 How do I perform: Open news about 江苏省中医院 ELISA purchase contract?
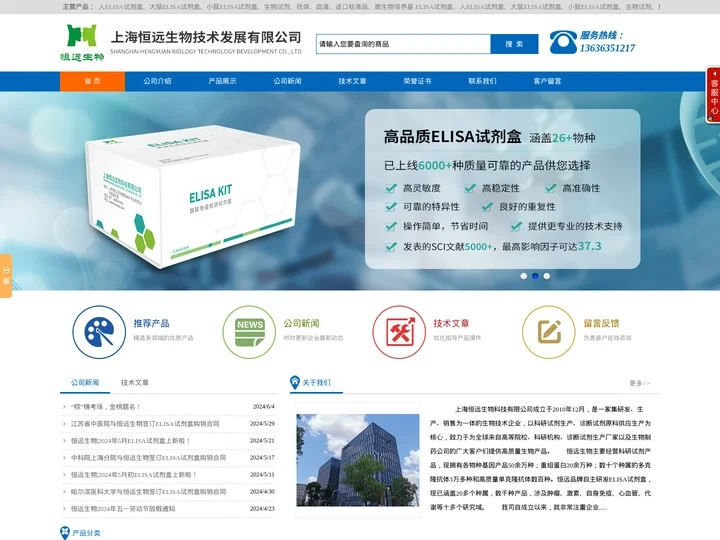145,424
